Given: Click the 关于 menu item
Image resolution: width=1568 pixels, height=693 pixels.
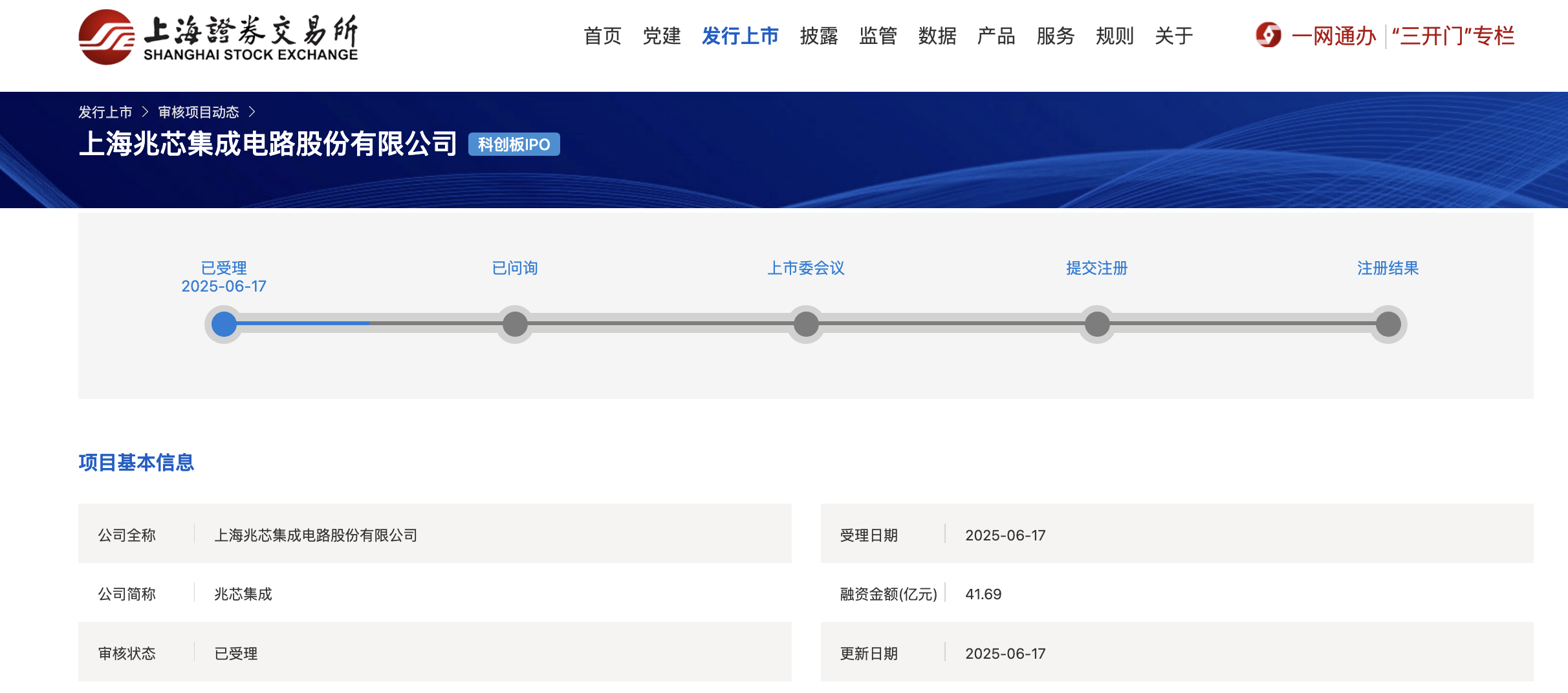Looking at the screenshot, I should (1174, 36).
